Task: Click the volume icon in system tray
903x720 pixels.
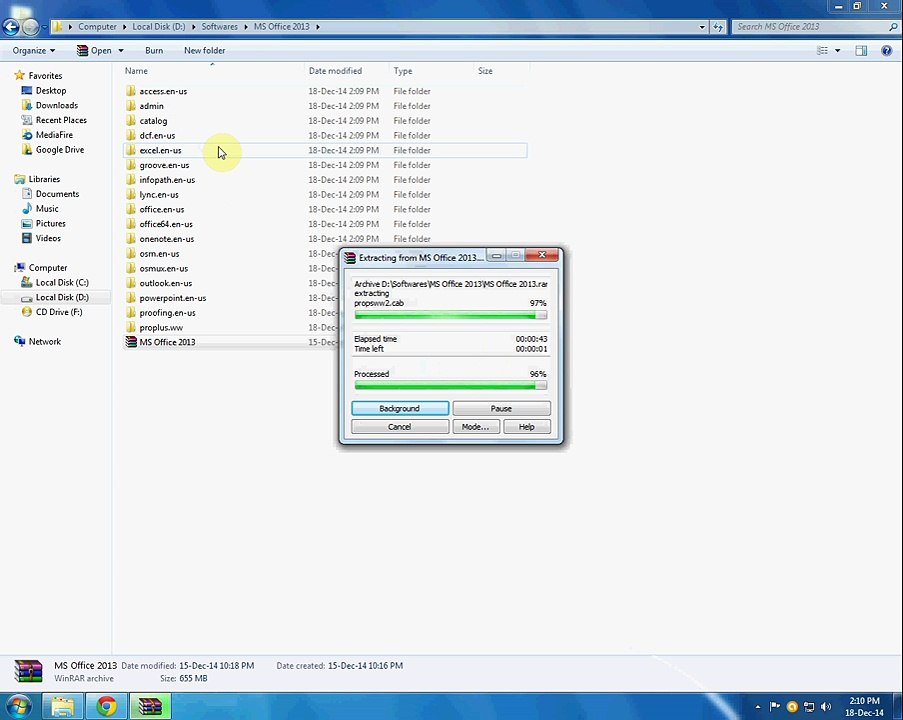Action: [826, 706]
